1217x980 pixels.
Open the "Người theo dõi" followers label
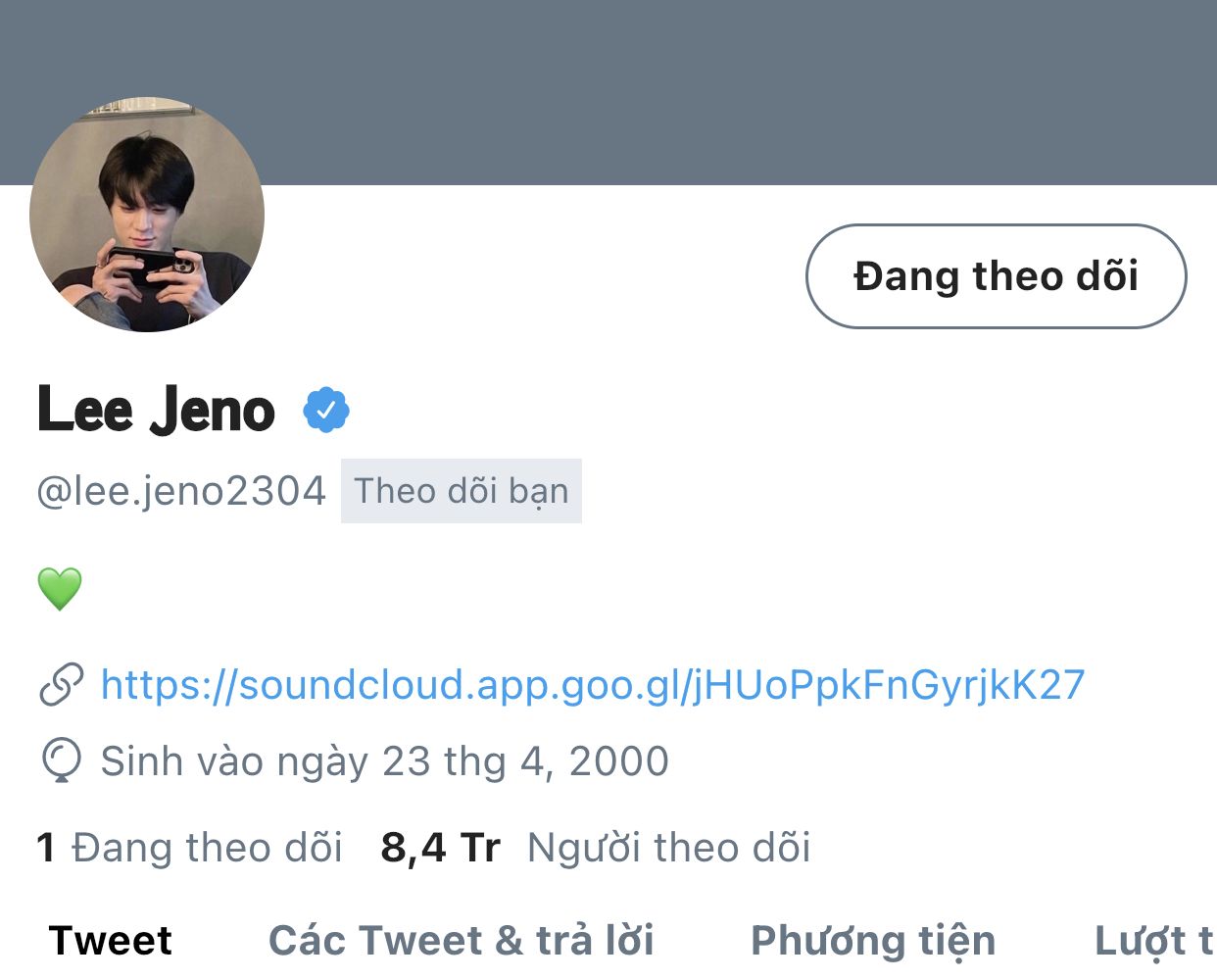pyautogui.click(x=669, y=848)
